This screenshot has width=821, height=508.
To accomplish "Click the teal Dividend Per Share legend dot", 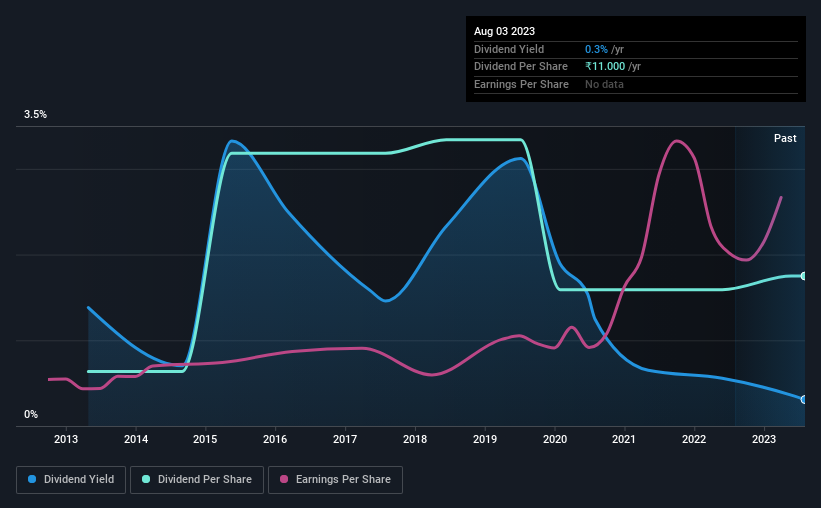I will tap(146, 479).
